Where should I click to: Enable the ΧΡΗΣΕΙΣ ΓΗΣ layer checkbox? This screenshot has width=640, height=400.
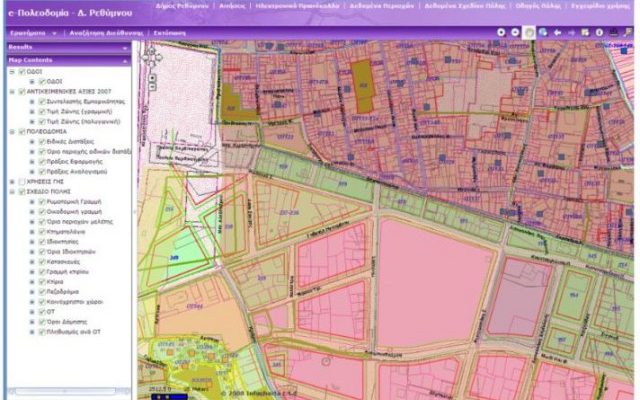[21, 181]
